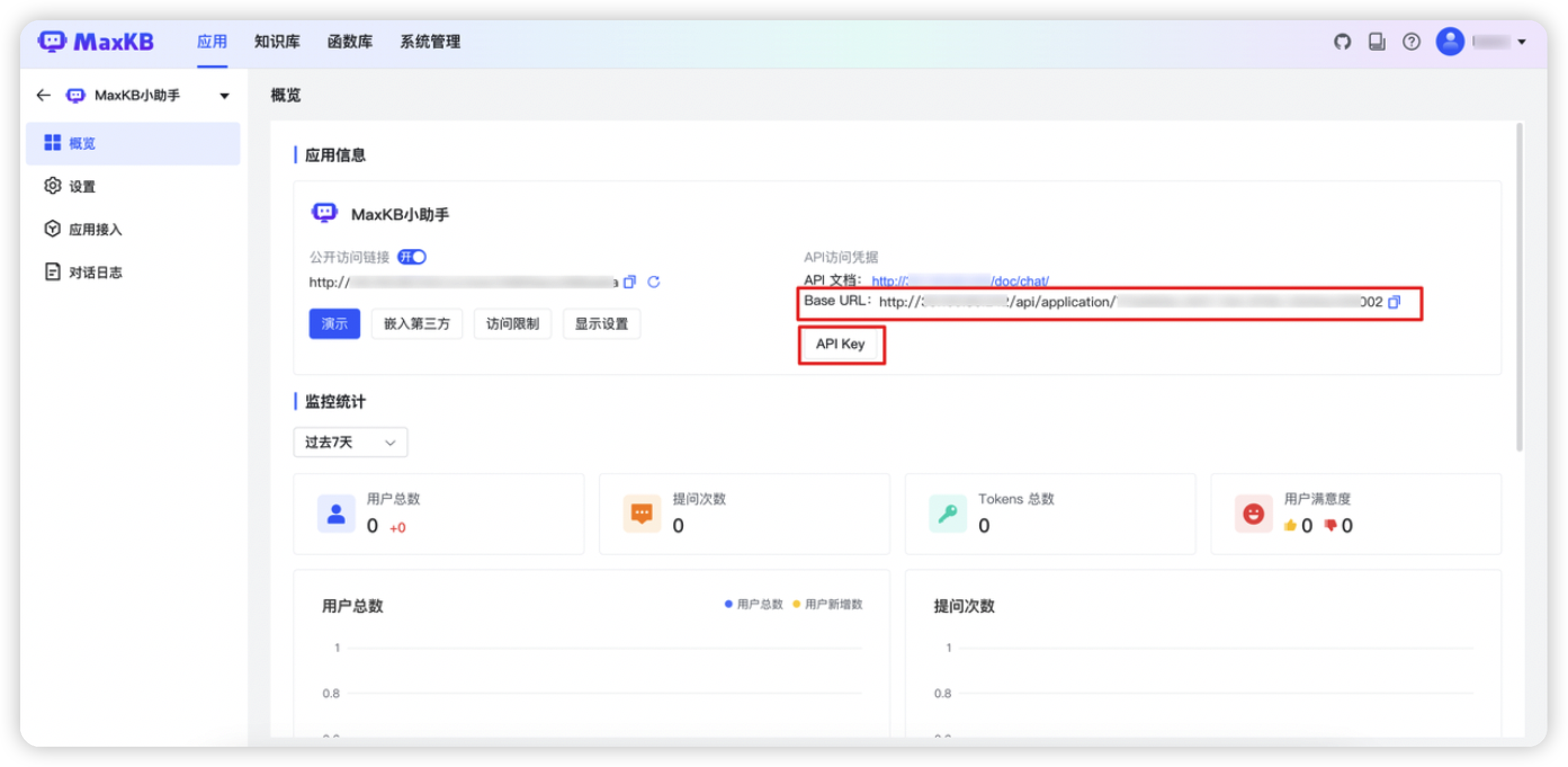1568x767 pixels.
Task: Copy the Base URL
Action: click(1394, 301)
